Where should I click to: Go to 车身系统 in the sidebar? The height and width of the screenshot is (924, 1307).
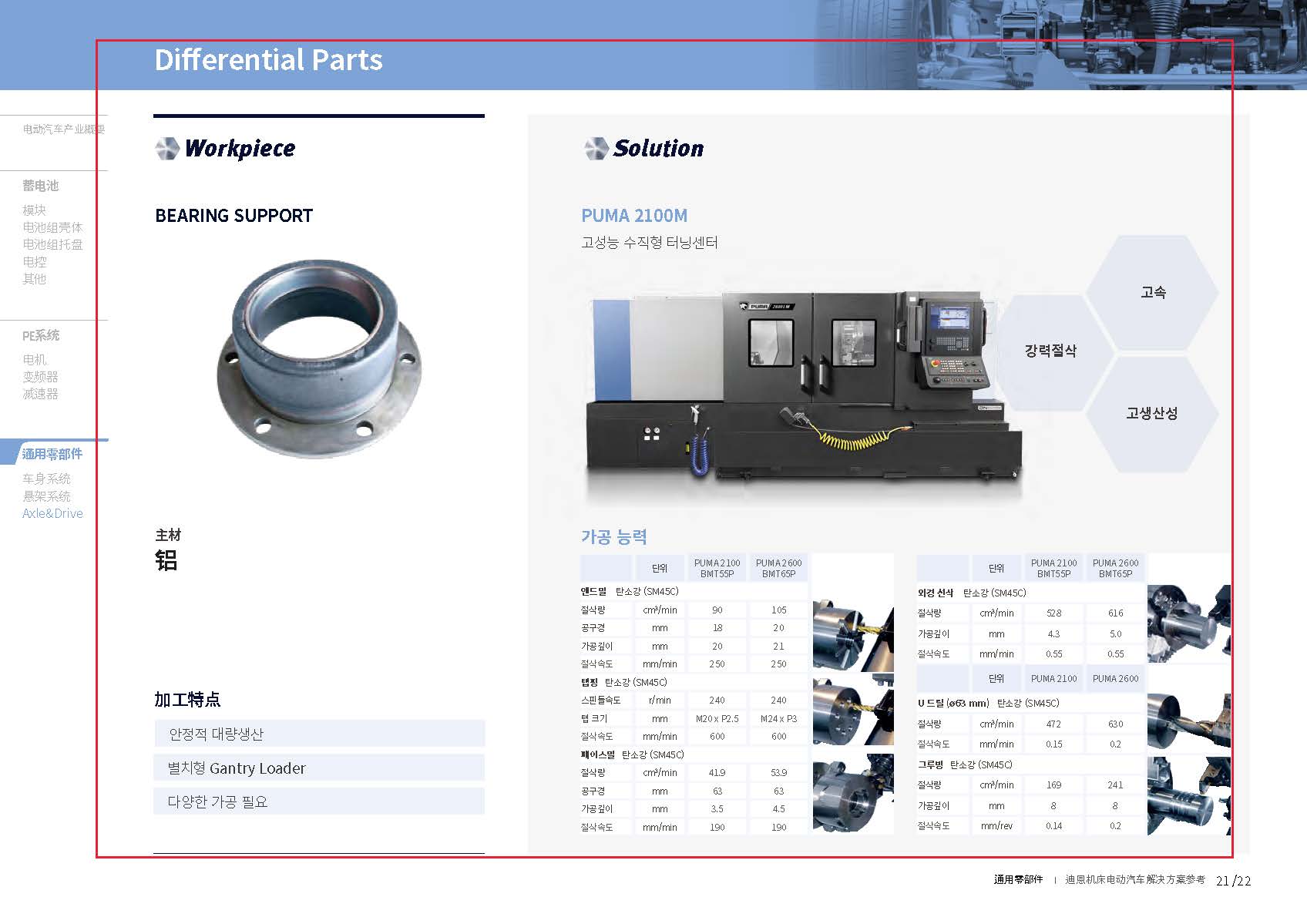(x=46, y=479)
